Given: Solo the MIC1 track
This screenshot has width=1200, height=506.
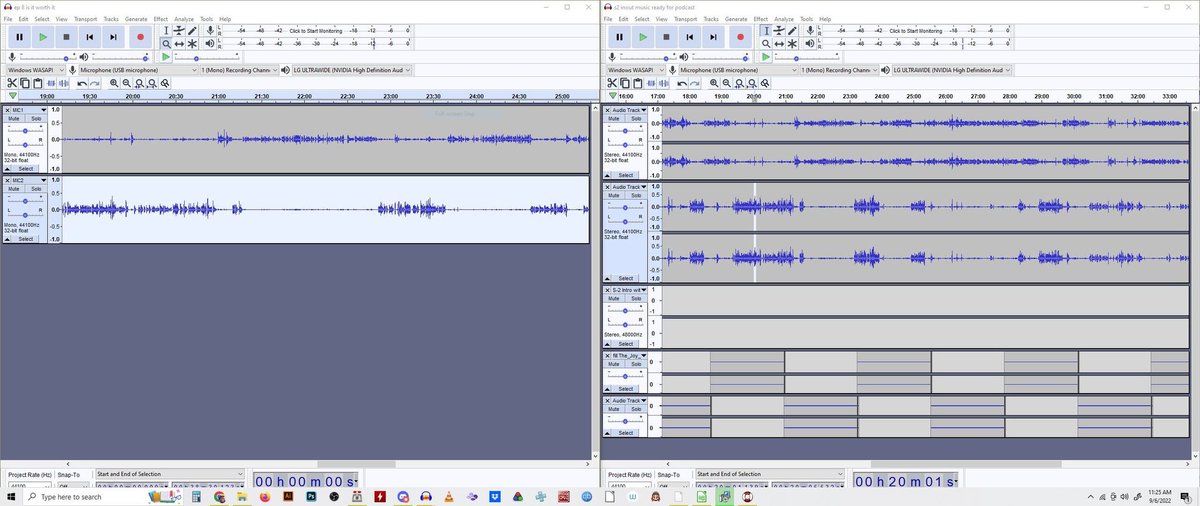Looking at the screenshot, I should [x=35, y=118].
